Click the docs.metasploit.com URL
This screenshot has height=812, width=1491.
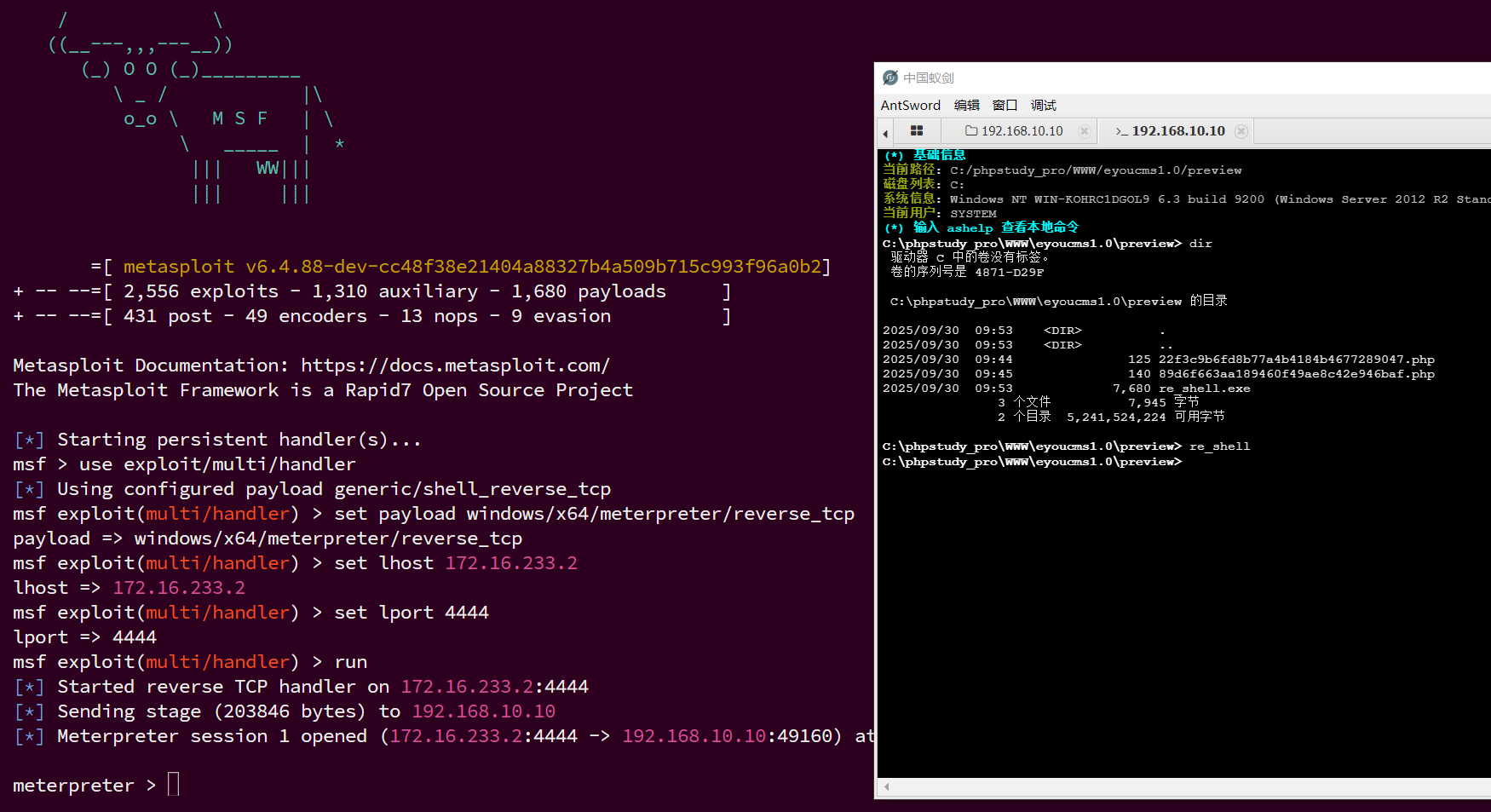[455, 365]
